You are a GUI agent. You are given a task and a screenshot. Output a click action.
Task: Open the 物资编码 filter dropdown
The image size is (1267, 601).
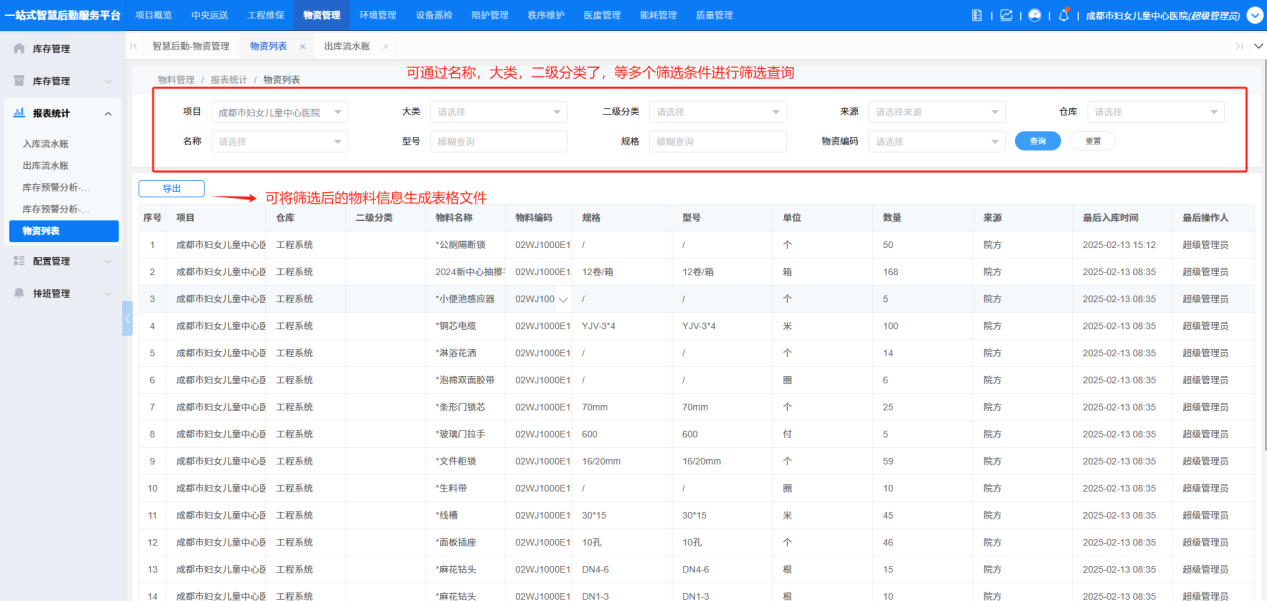click(x=936, y=142)
